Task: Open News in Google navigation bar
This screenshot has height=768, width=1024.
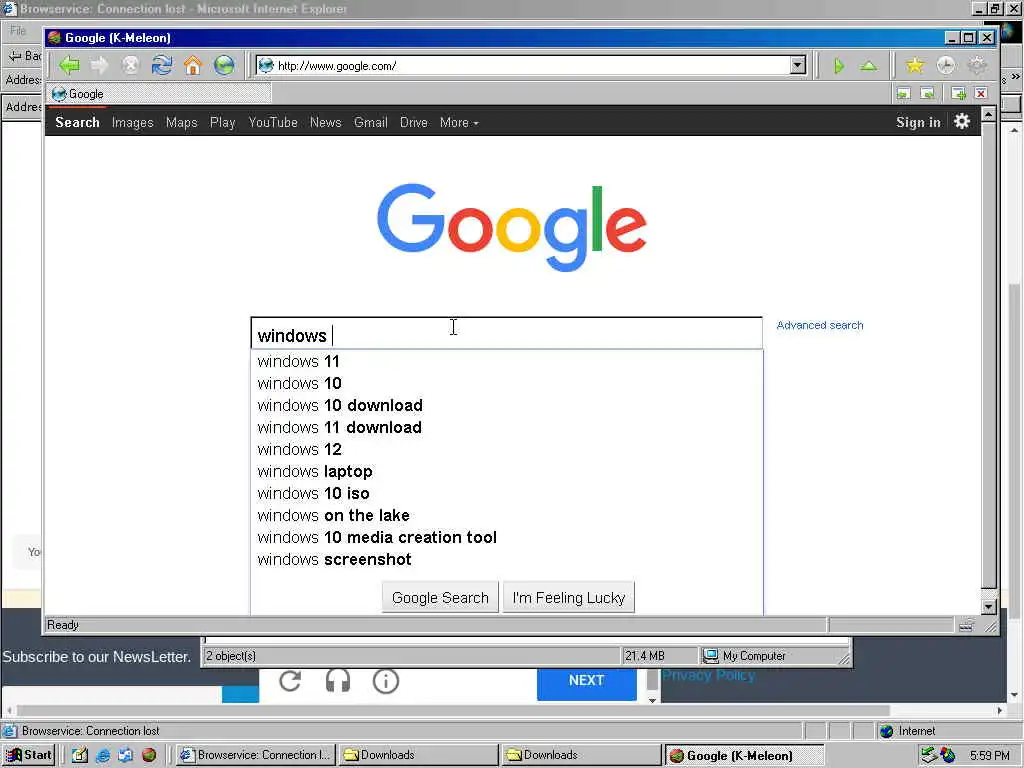Action: tap(326, 122)
